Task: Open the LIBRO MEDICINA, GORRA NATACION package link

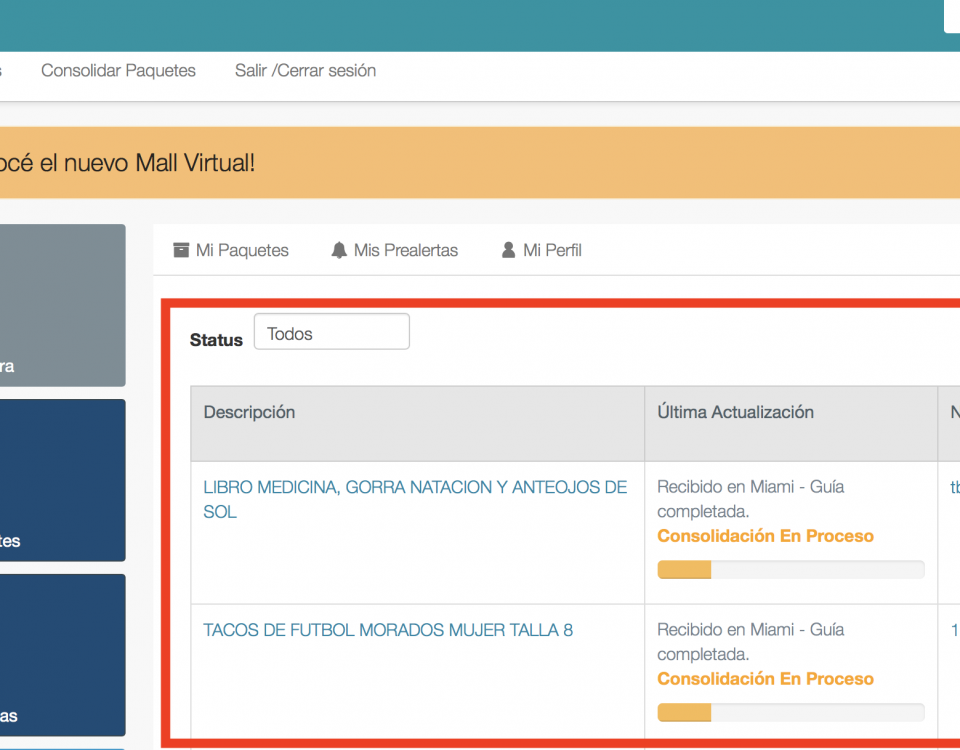Action: (415, 499)
